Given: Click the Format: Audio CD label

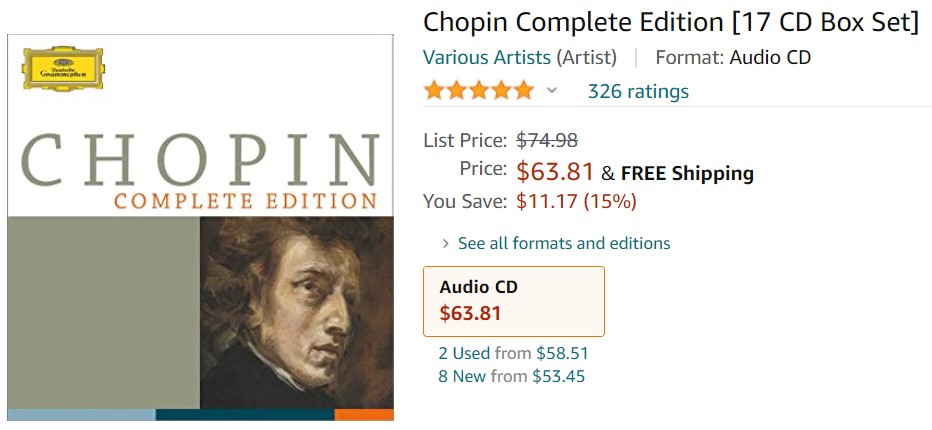Looking at the screenshot, I should (x=733, y=57).
